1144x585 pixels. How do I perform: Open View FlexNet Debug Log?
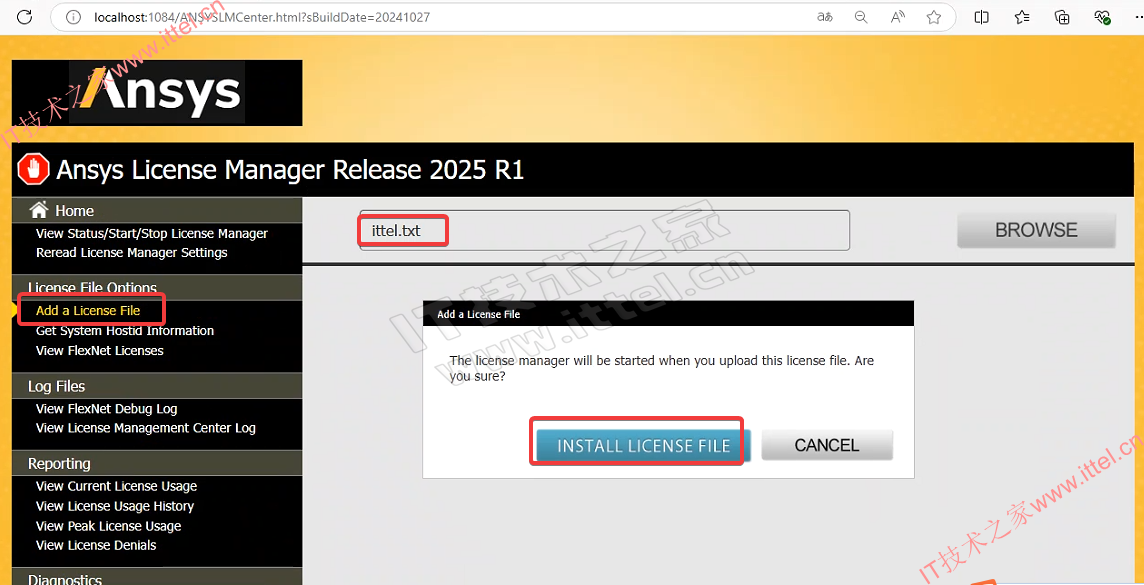[x=107, y=408]
